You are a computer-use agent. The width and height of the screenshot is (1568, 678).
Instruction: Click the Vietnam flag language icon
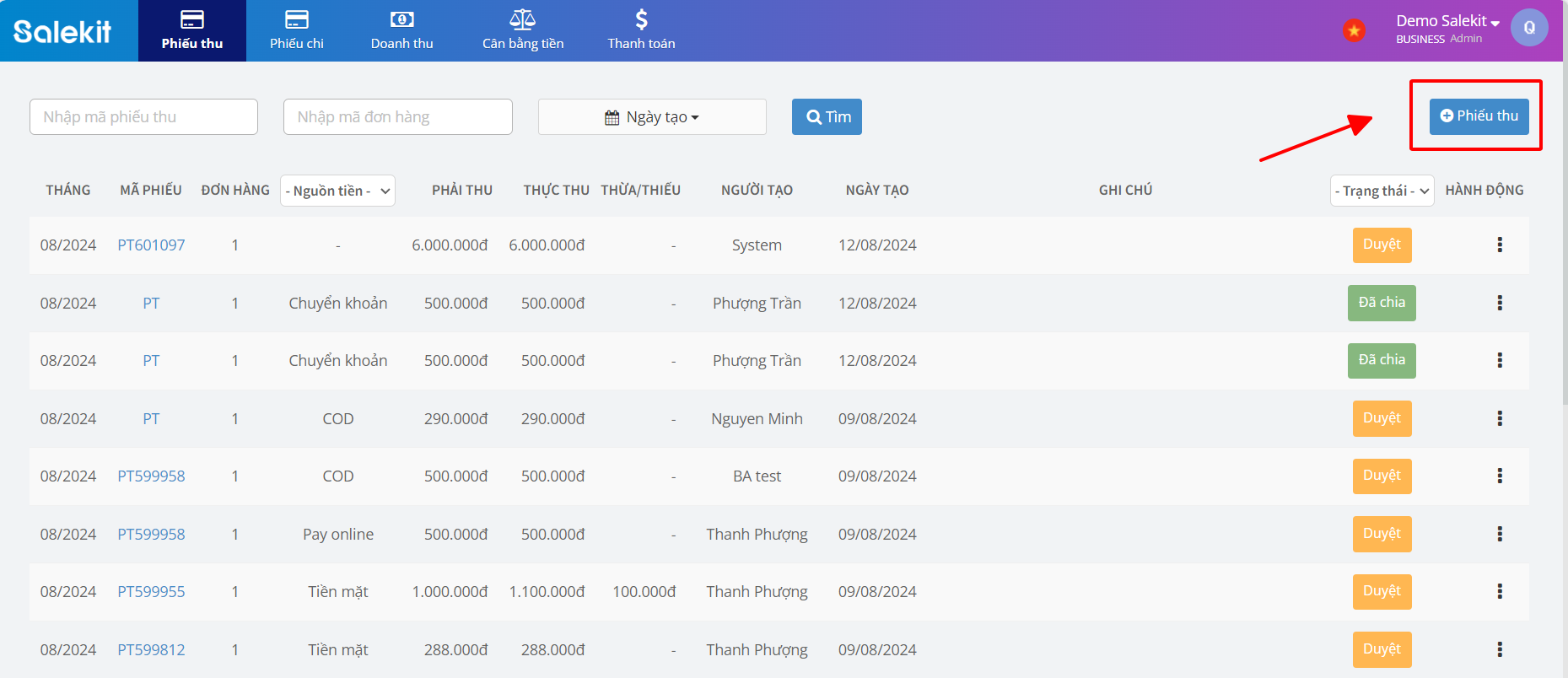1354,31
